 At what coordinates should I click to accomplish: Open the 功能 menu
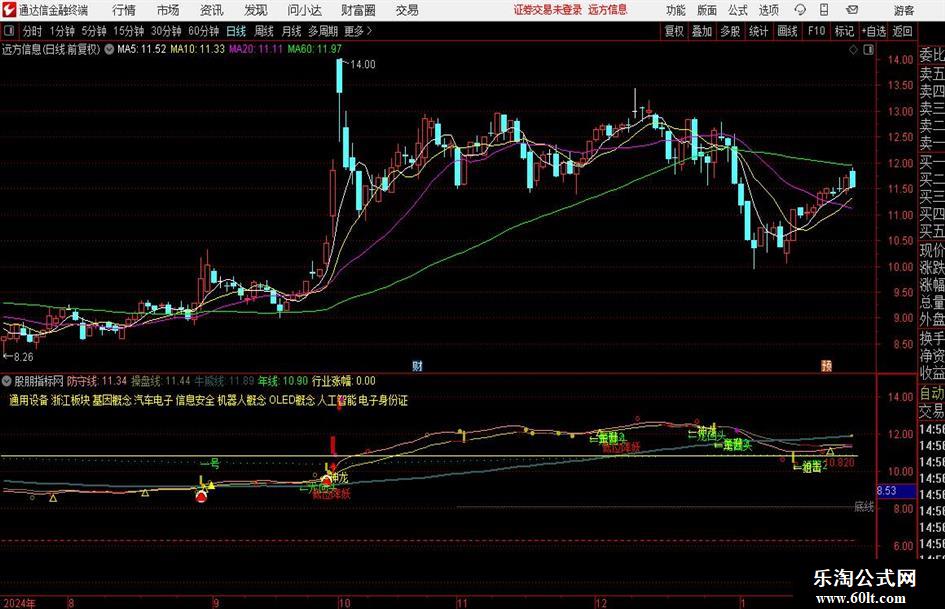tap(676, 10)
